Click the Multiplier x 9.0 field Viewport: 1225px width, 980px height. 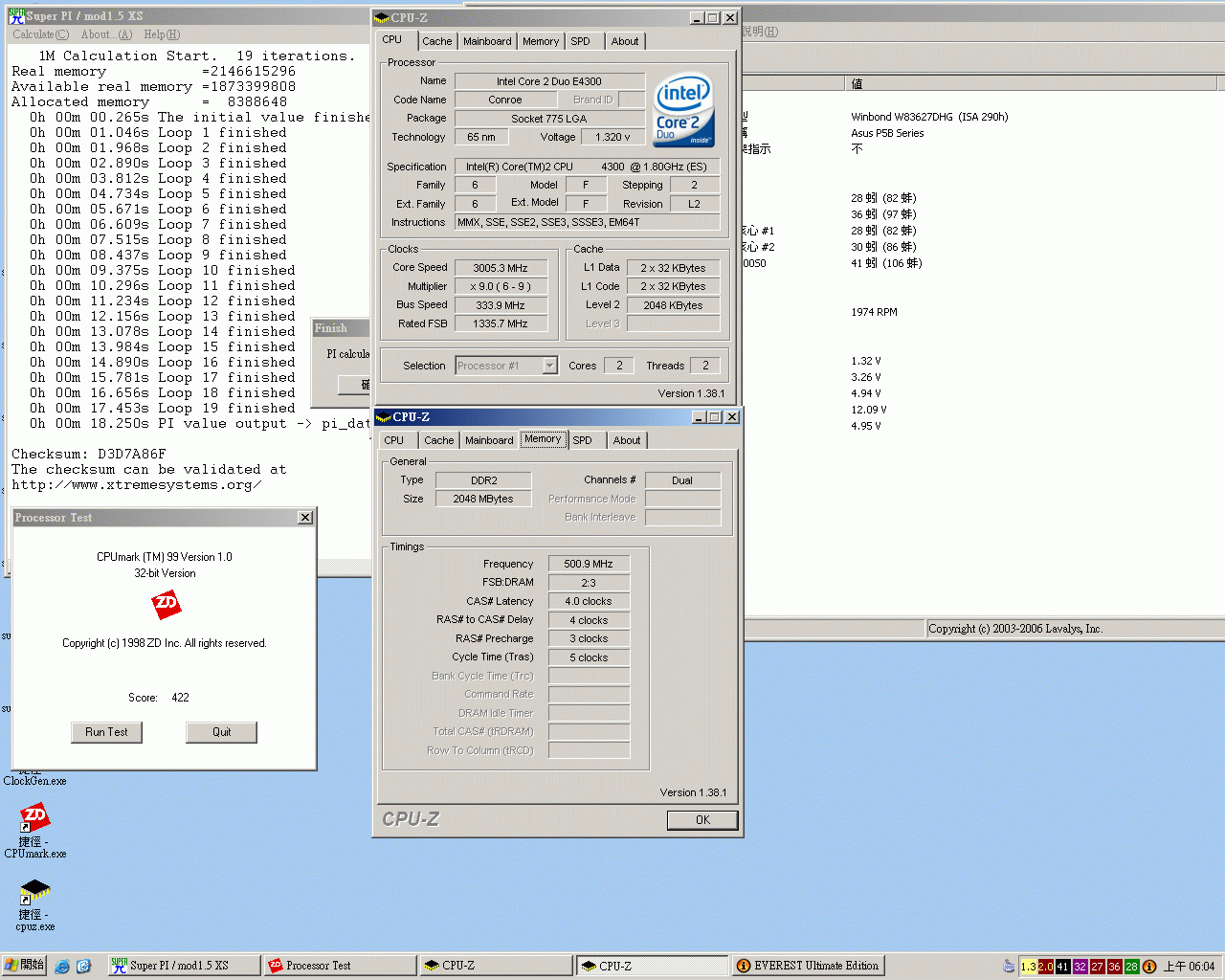click(x=501, y=286)
